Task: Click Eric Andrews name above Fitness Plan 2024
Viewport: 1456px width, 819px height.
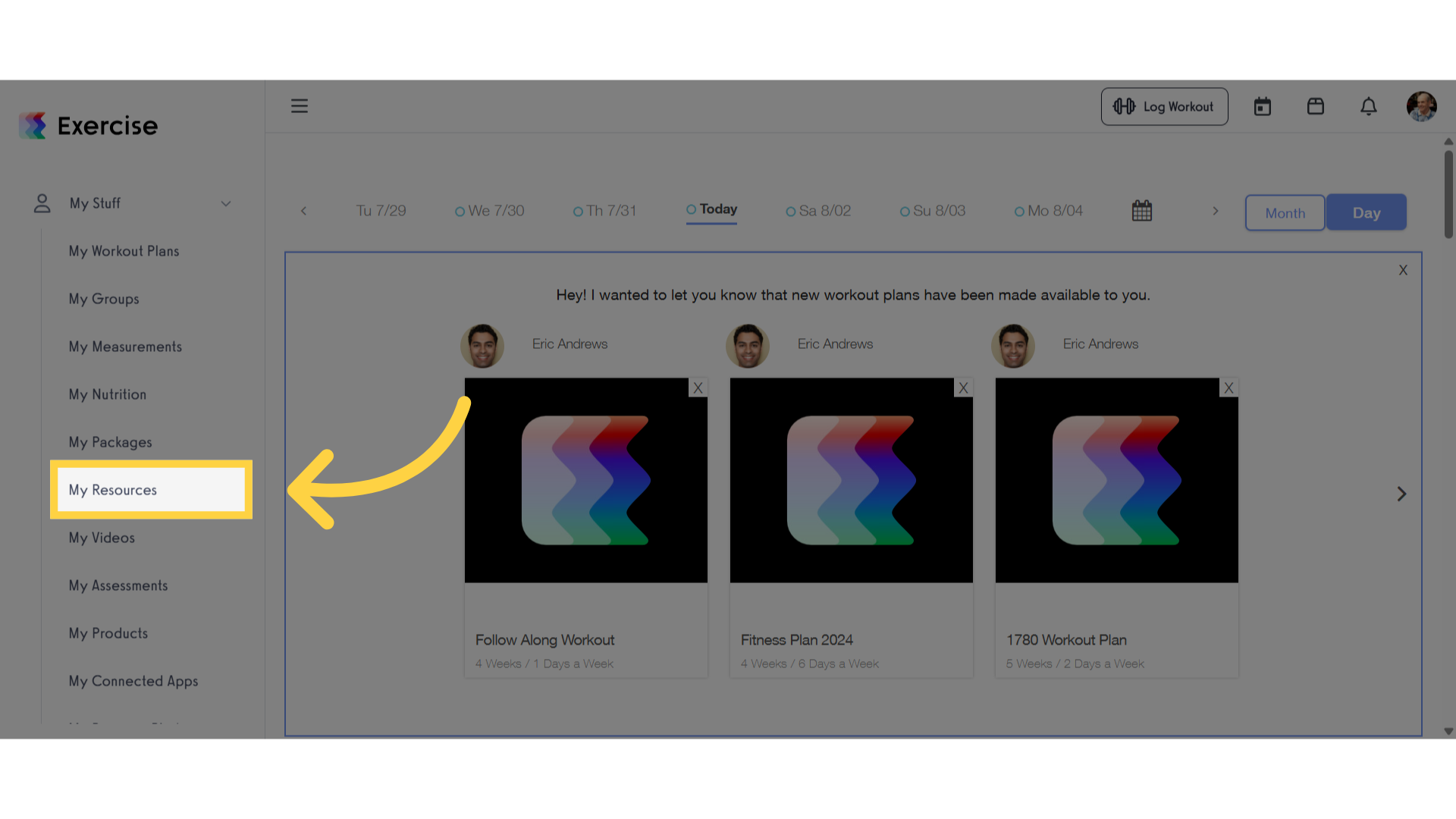Action: 835,344
